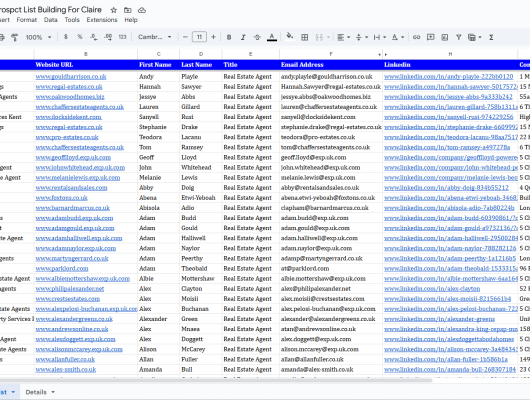Viewport: 530px width, 400px height.
Task: Select Last Name cell Whitehead
Action: click(x=201, y=168)
